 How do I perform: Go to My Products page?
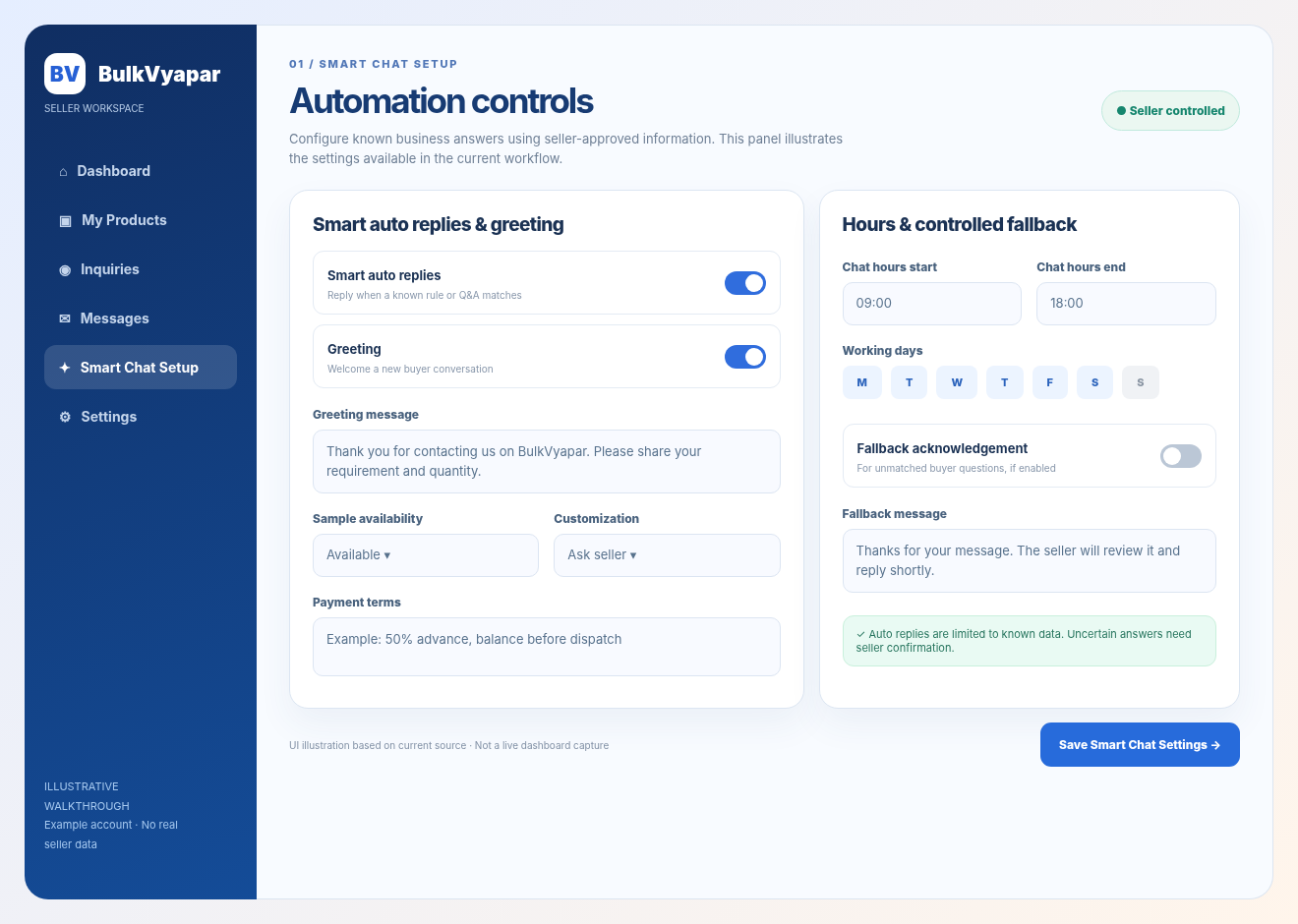(x=141, y=220)
